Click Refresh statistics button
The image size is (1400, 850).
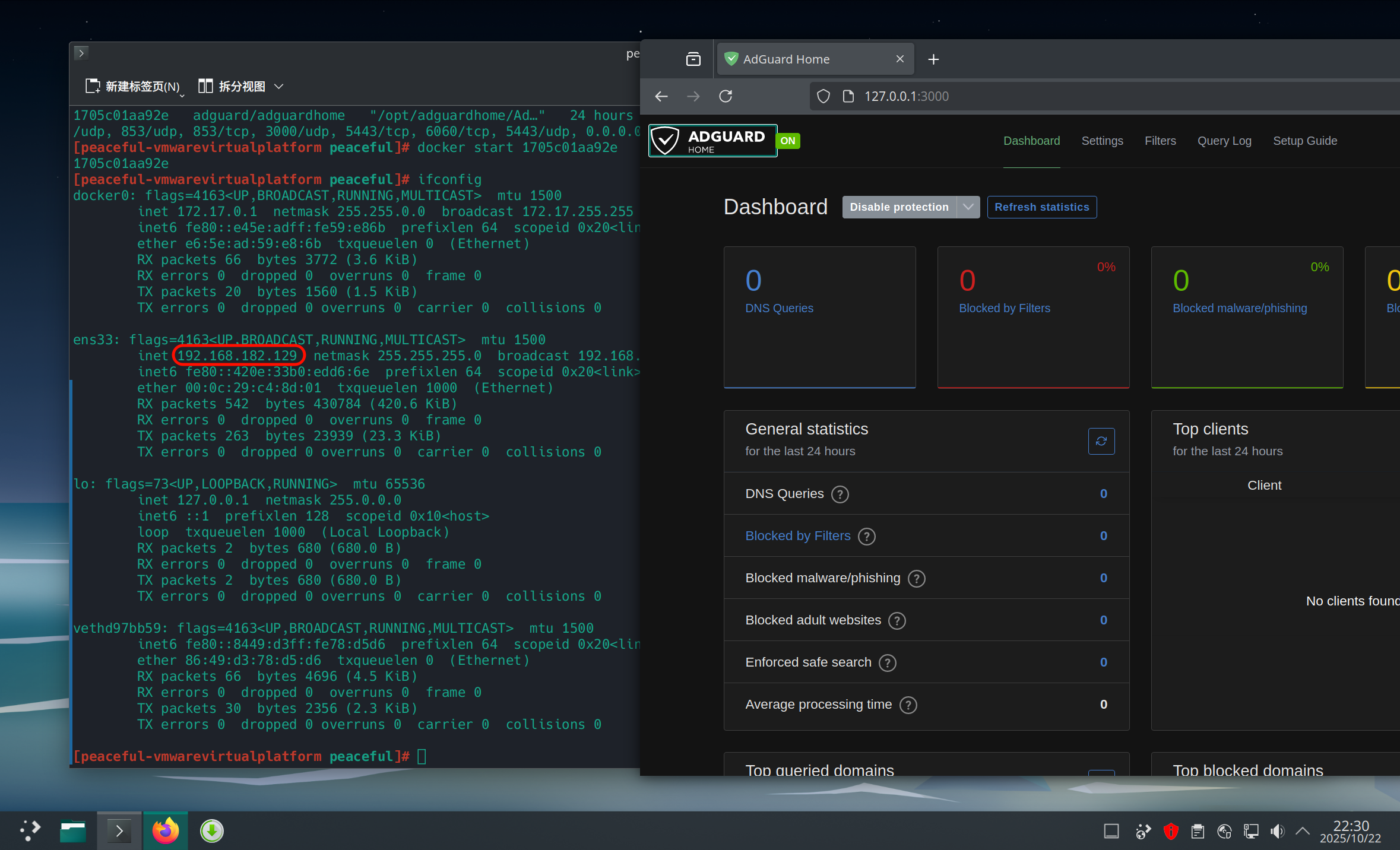click(x=1041, y=207)
